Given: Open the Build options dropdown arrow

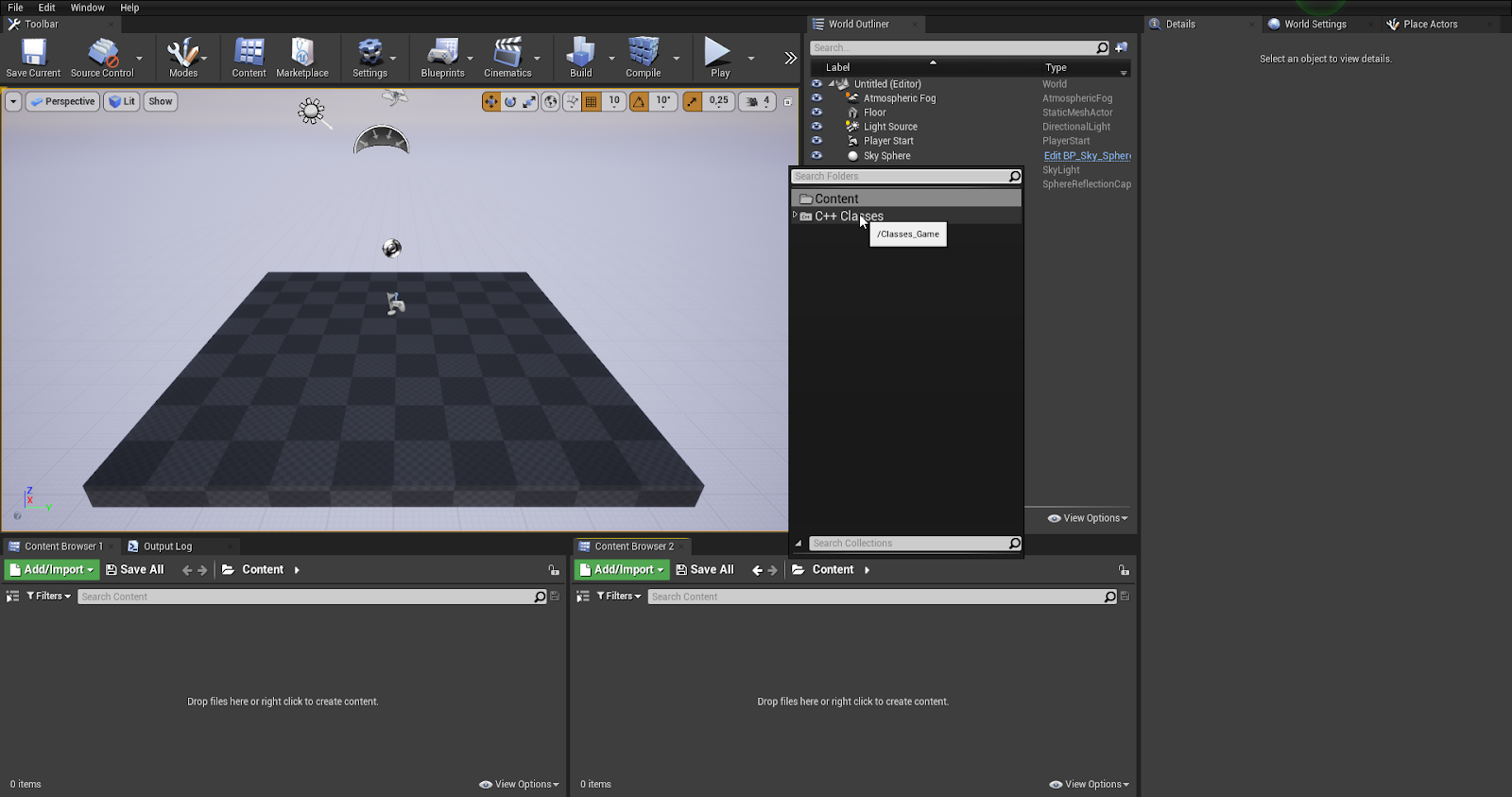Looking at the screenshot, I should tap(611, 59).
